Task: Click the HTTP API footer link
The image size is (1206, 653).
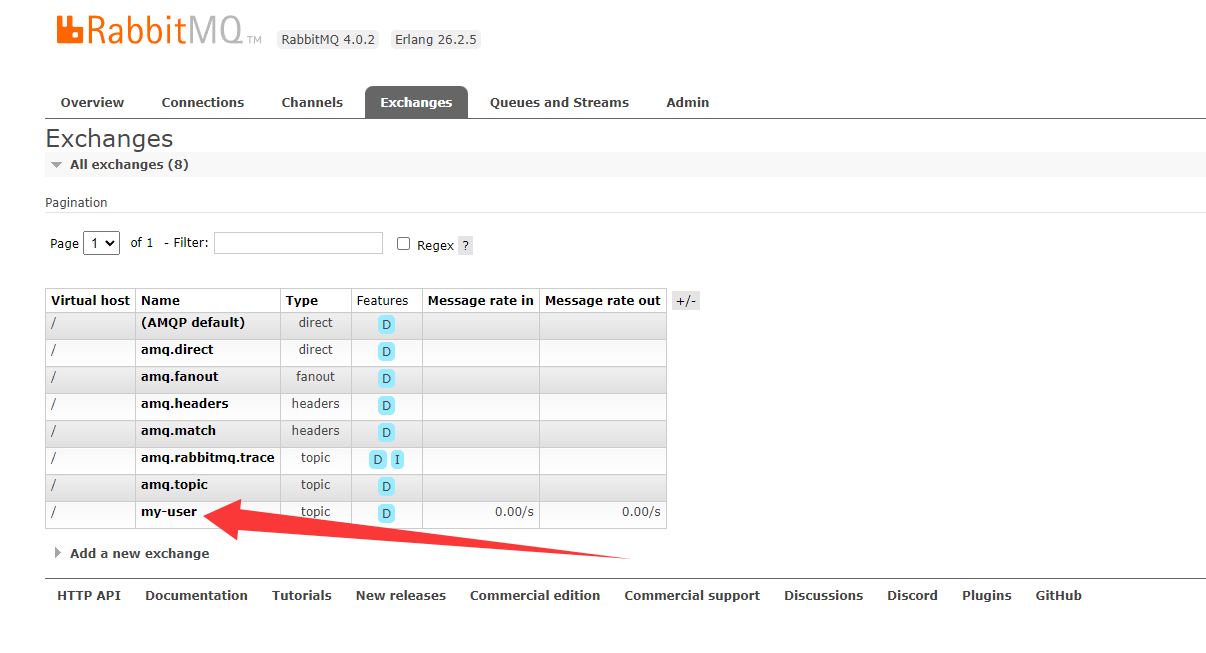Action: point(89,596)
